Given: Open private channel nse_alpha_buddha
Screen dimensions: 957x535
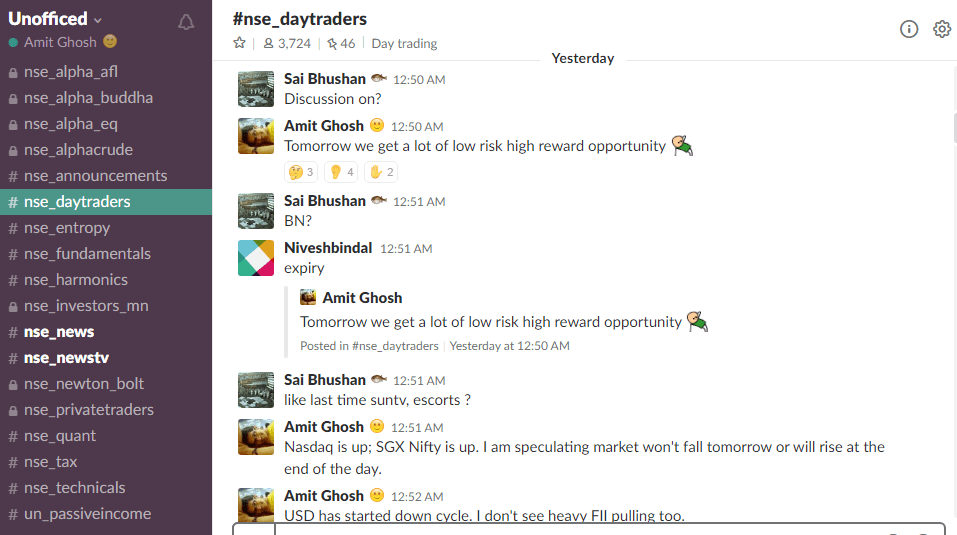Looking at the screenshot, I should coord(88,98).
